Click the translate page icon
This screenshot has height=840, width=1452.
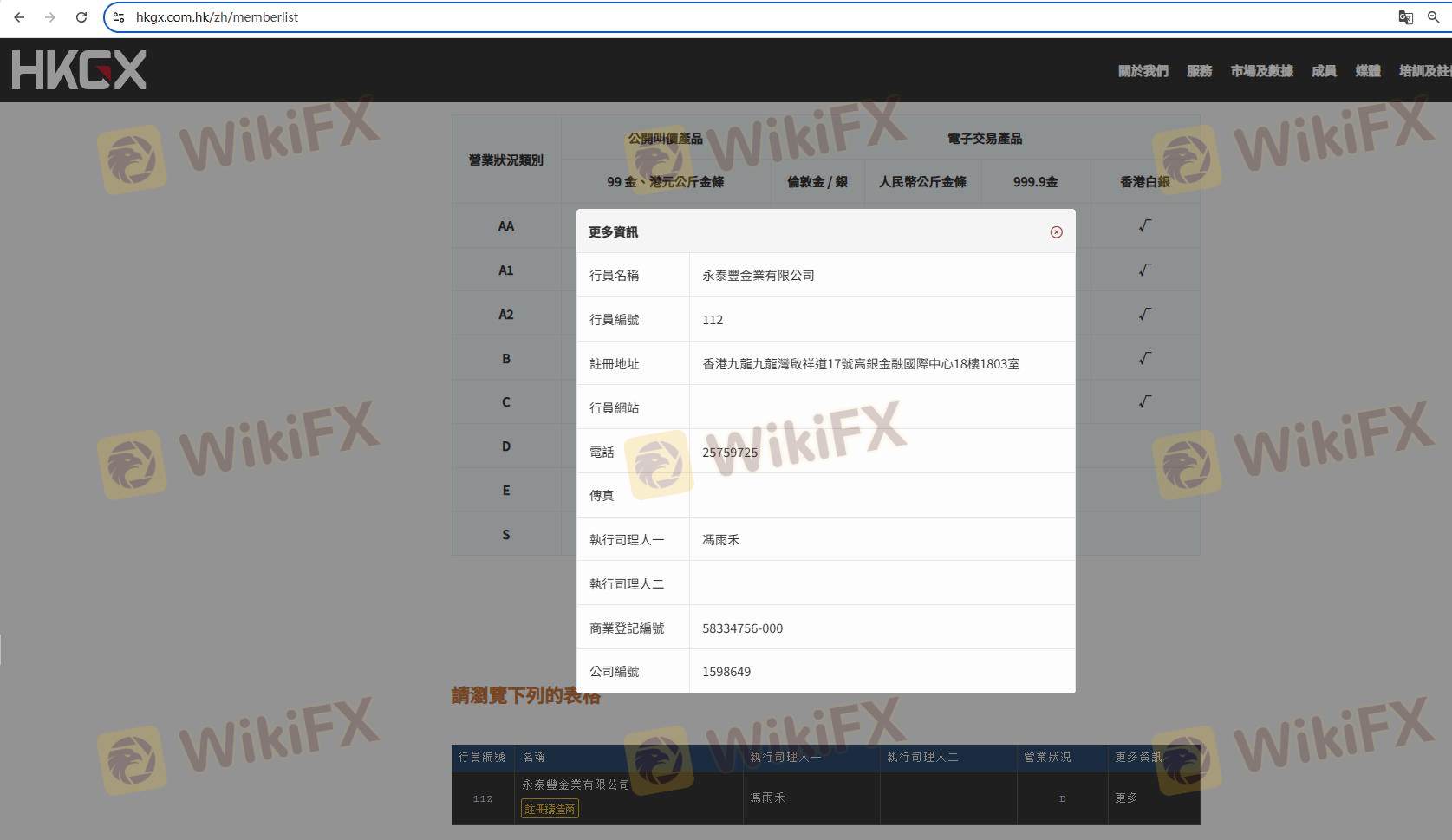coord(1405,17)
